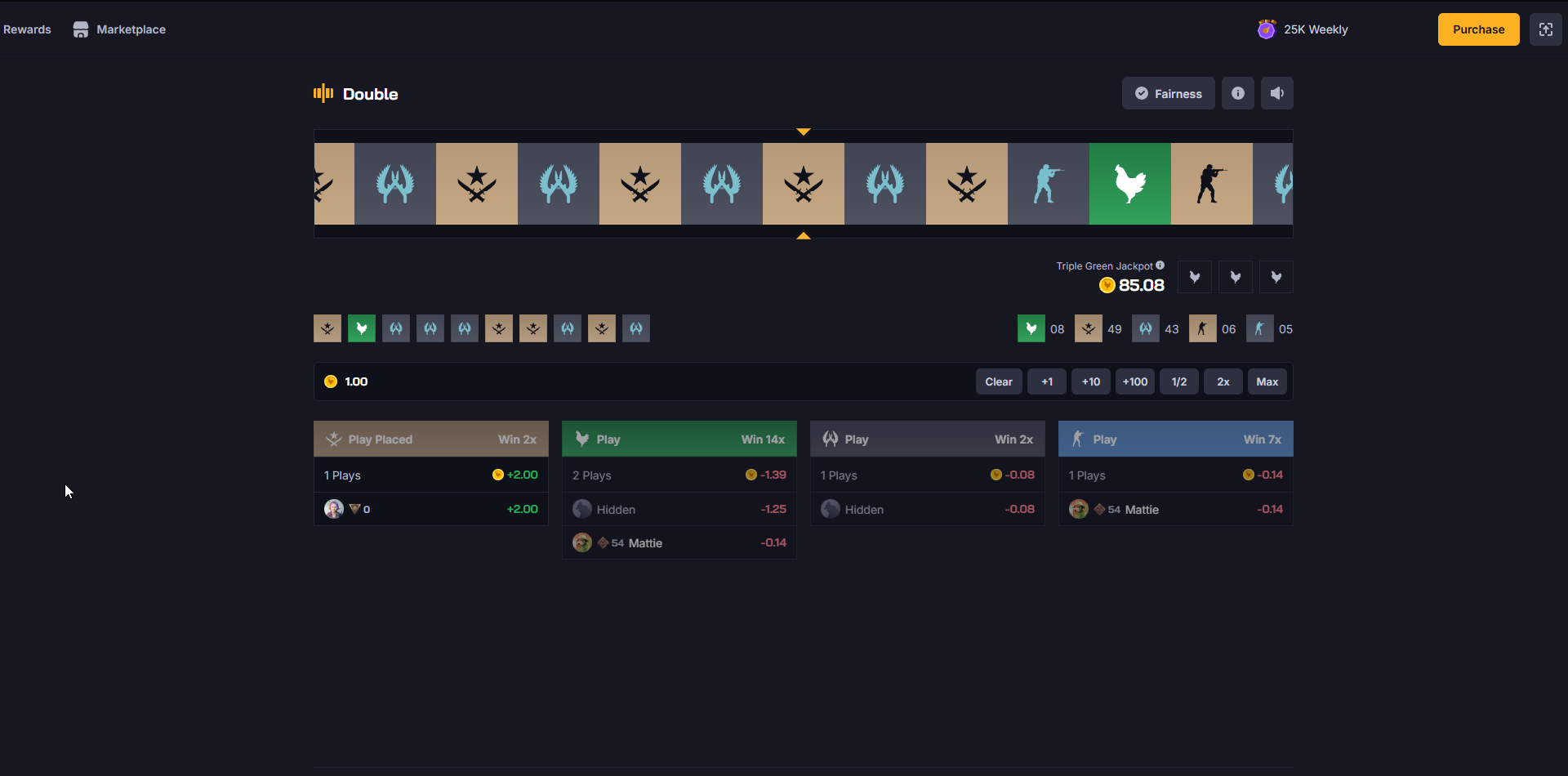
Task: Click the green chicken tile in roulette strip
Action: [x=1130, y=184]
